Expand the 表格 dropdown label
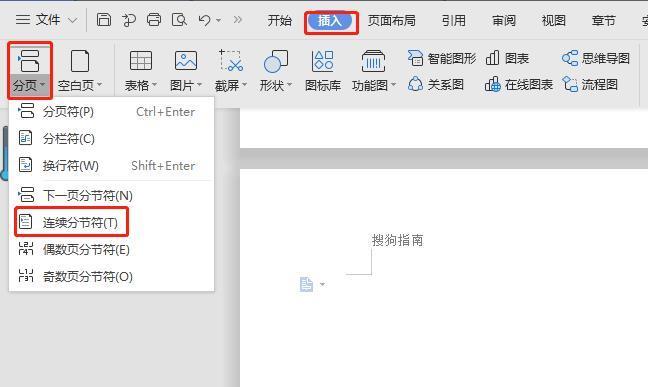Viewport: 648px width, 387px height. click(x=141, y=86)
